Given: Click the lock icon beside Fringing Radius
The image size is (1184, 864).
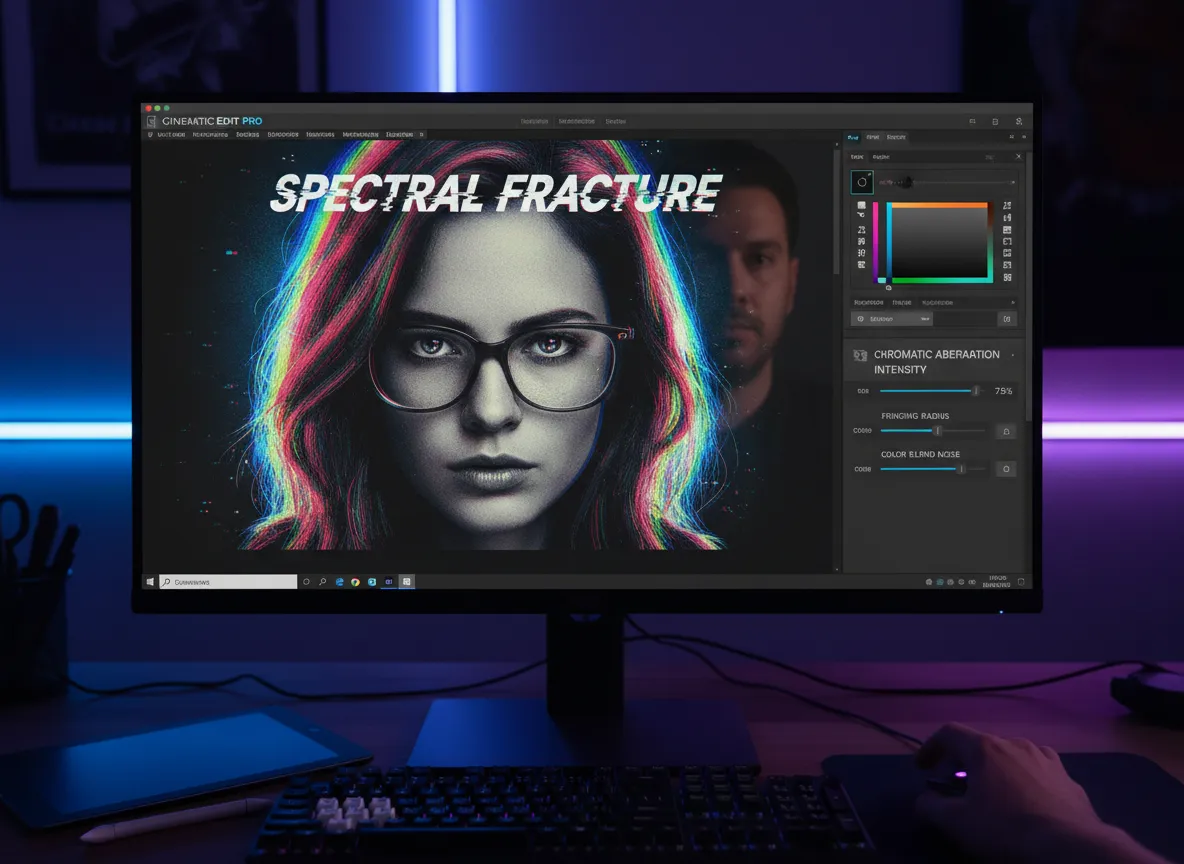Looking at the screenshot, I should [1006, 431].
